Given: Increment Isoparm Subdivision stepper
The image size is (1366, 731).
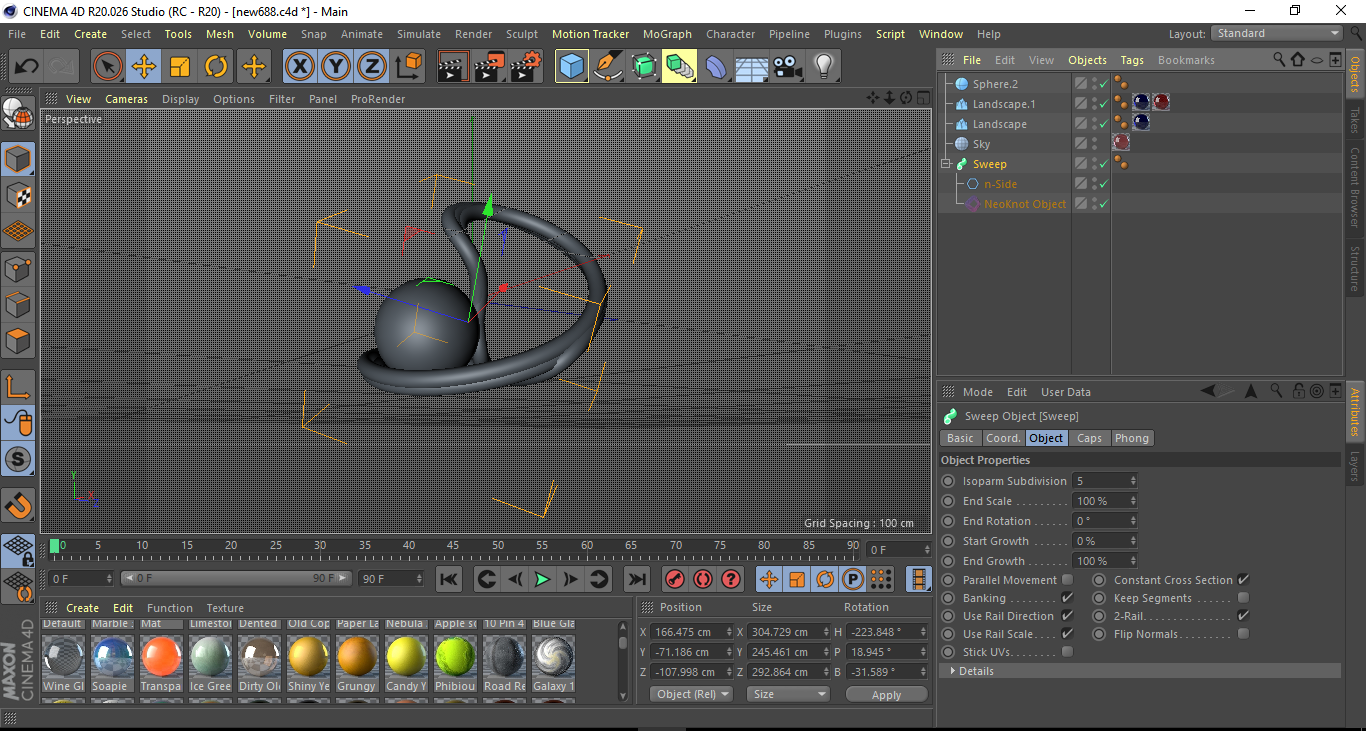Looking at the screenshot, I should click(x=1133, y=478).
